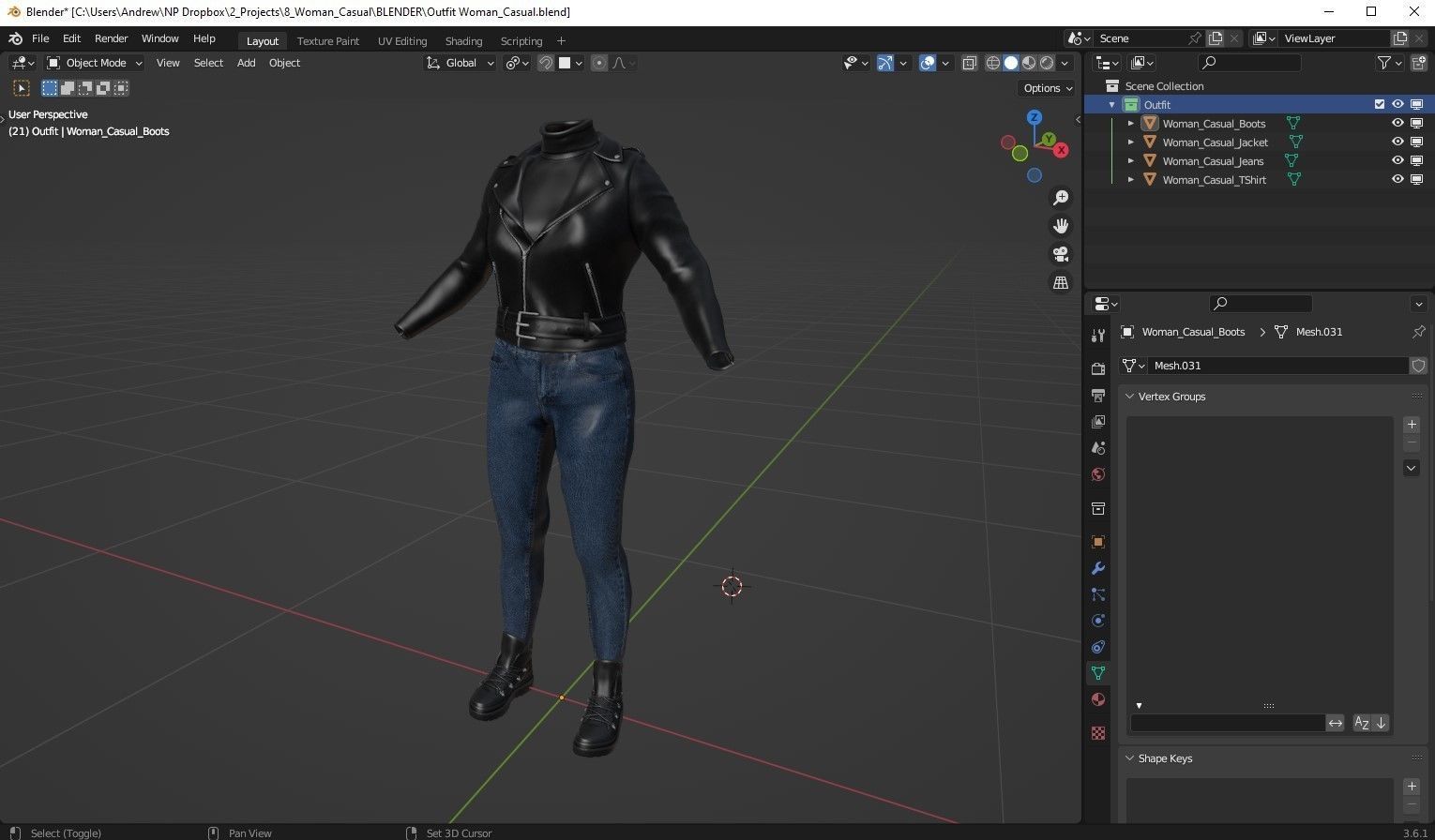
Task: Collapse the Shape Keys panel
Action: (x=1130, y=758)
